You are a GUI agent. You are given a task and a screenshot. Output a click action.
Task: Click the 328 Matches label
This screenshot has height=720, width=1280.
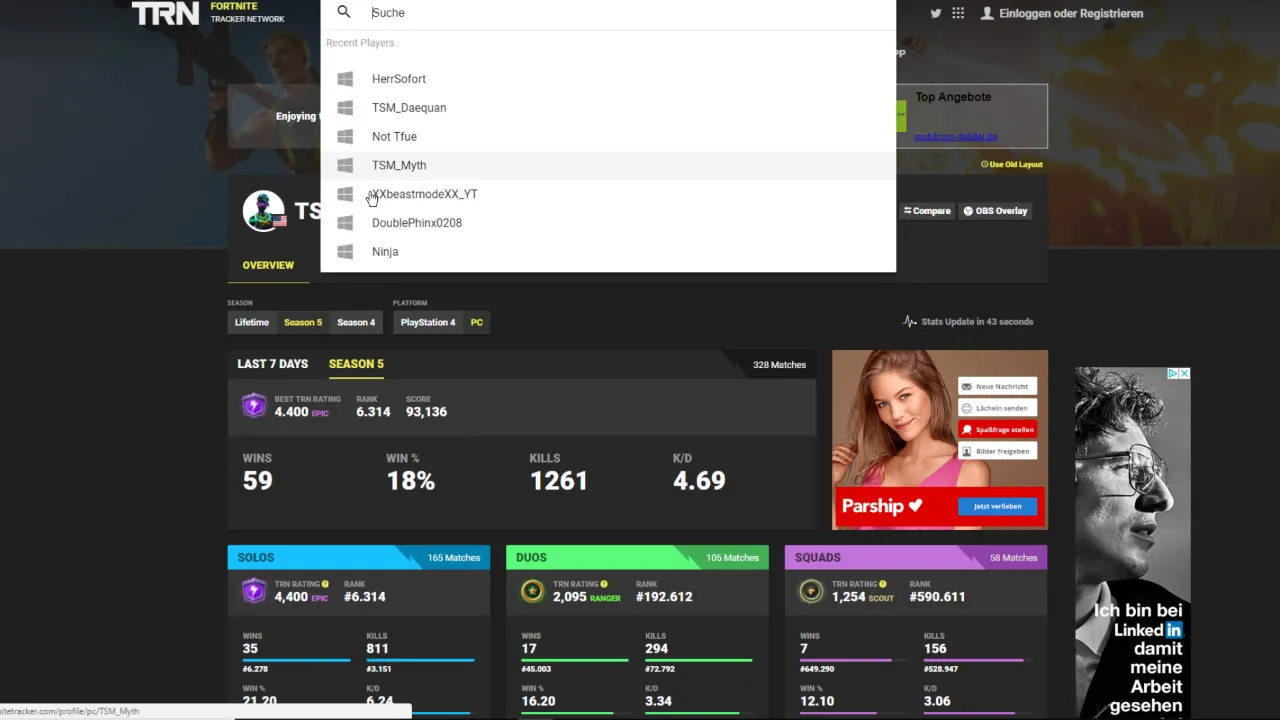(x=779, y=365)
